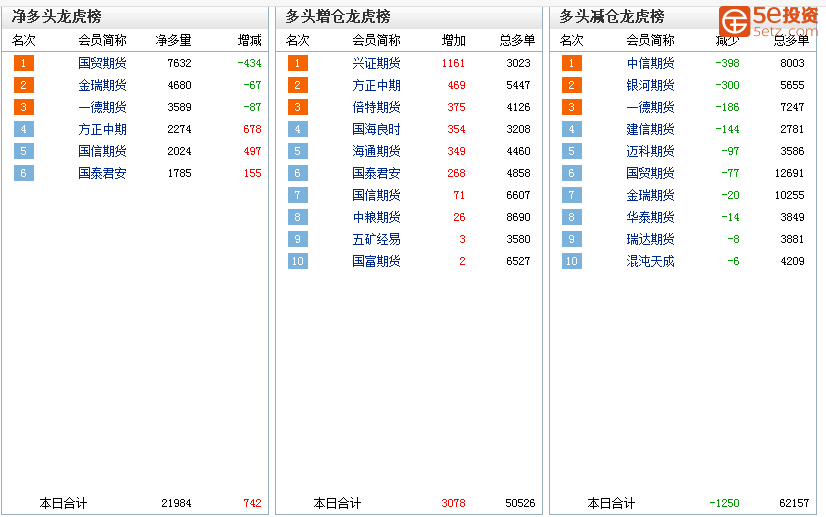The image size is (826, 517).
Task: Select the red change value 678
Action: pyautogui.click(x=252, y=129)
